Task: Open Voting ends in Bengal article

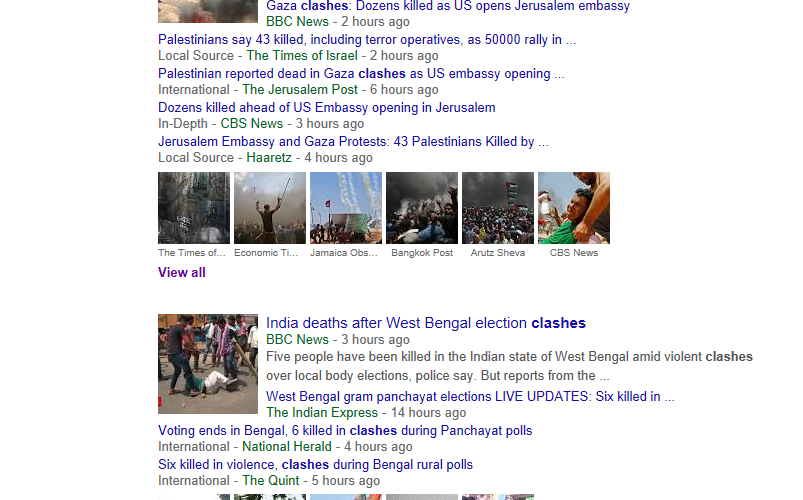Action: click(x=345, y=430)
